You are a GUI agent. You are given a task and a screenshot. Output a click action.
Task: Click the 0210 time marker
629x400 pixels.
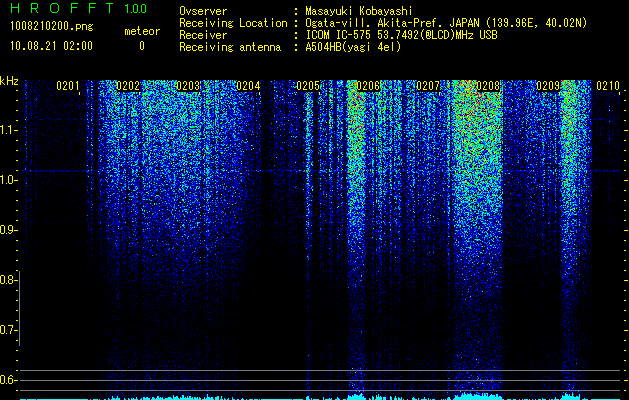click(608, 86)
